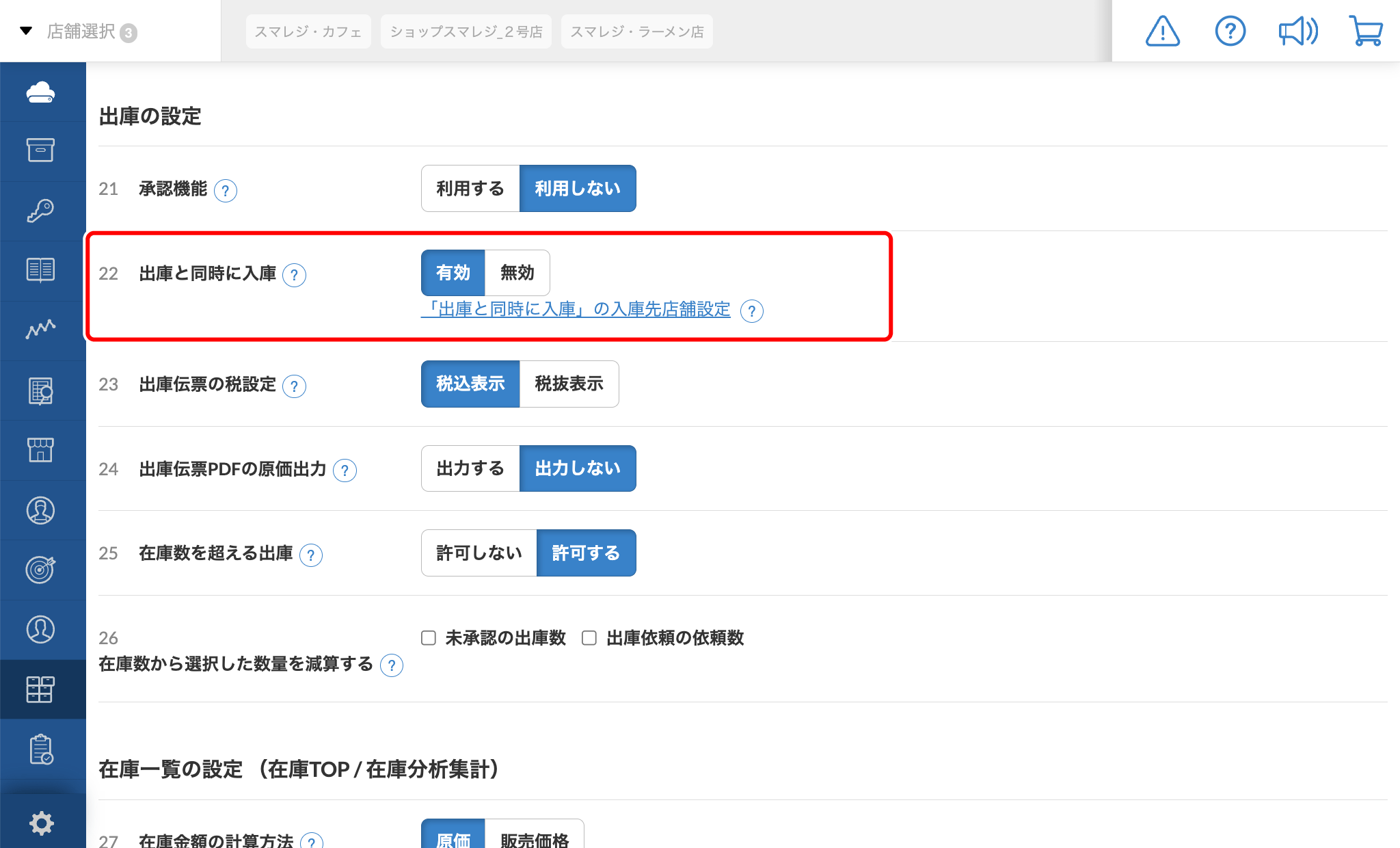Image resolution: width=1400 pixels, height=848 pixels.
Task: Switch 承認機能 to 利用する
Action: (x=470, y=188)
